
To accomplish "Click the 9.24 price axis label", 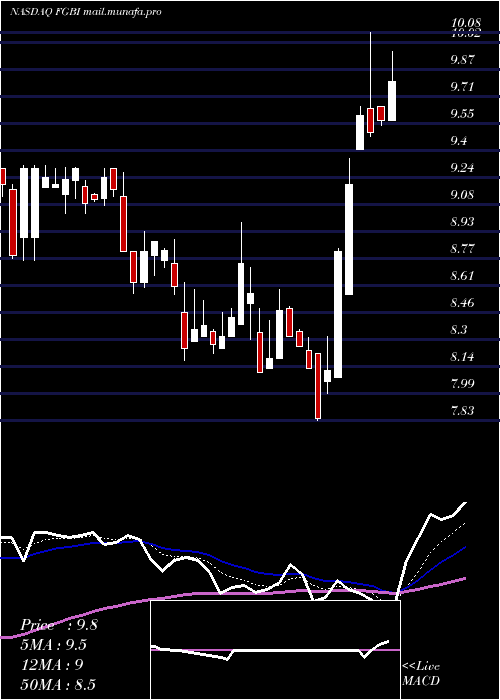I will (462, 167).
